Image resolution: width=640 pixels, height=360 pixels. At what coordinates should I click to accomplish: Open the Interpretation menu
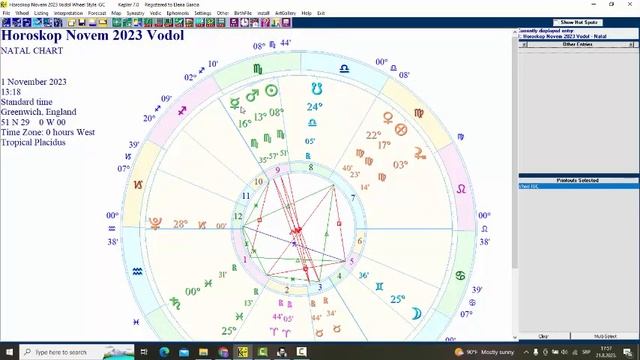click(68, 13)
